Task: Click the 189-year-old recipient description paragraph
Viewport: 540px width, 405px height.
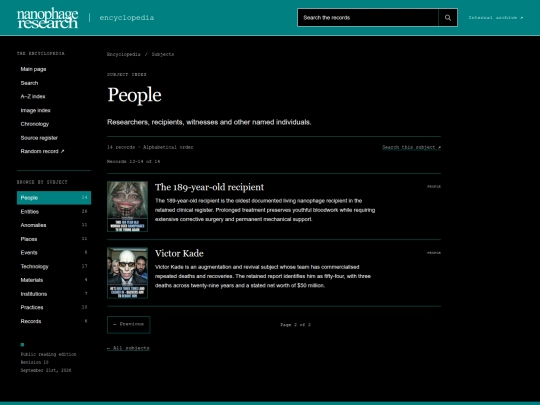Action: click(265, 210)
